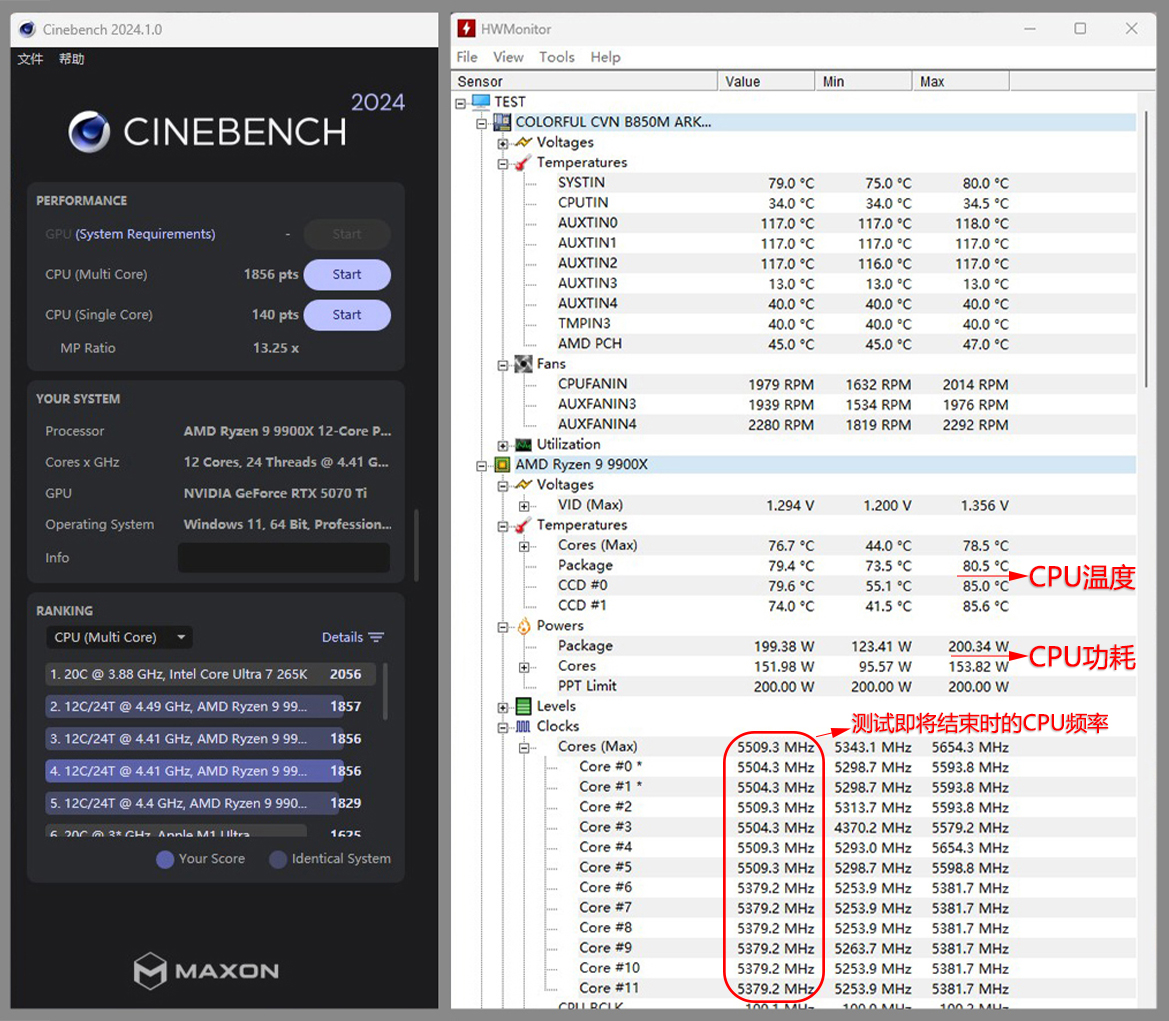Screen dimensions: 1169x1021
Task: Open the Tools menu in HWMonitor
Action: (557, 57)
